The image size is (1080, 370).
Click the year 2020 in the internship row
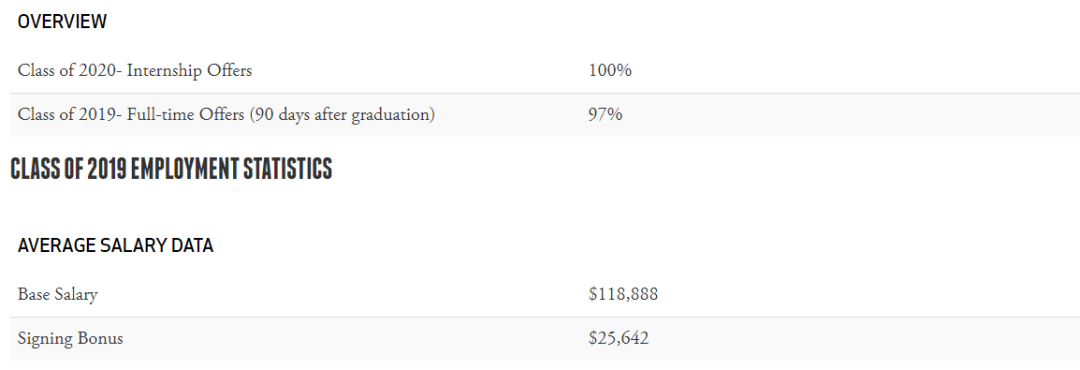point(98,70)
